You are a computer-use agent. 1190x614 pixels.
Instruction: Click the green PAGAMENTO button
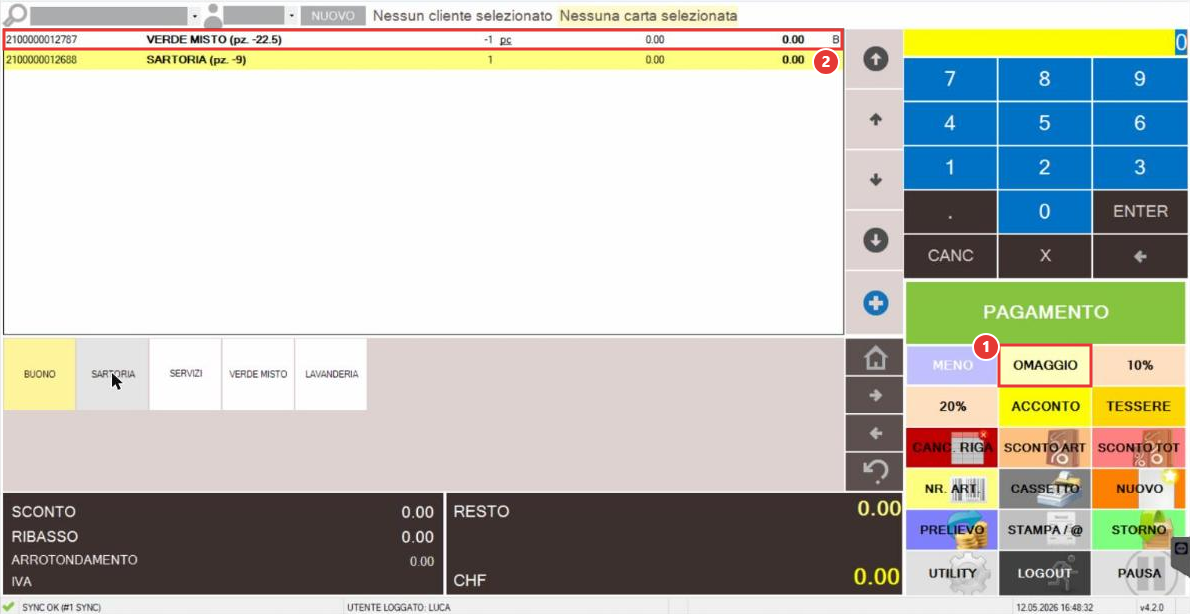coord(1046,312)
